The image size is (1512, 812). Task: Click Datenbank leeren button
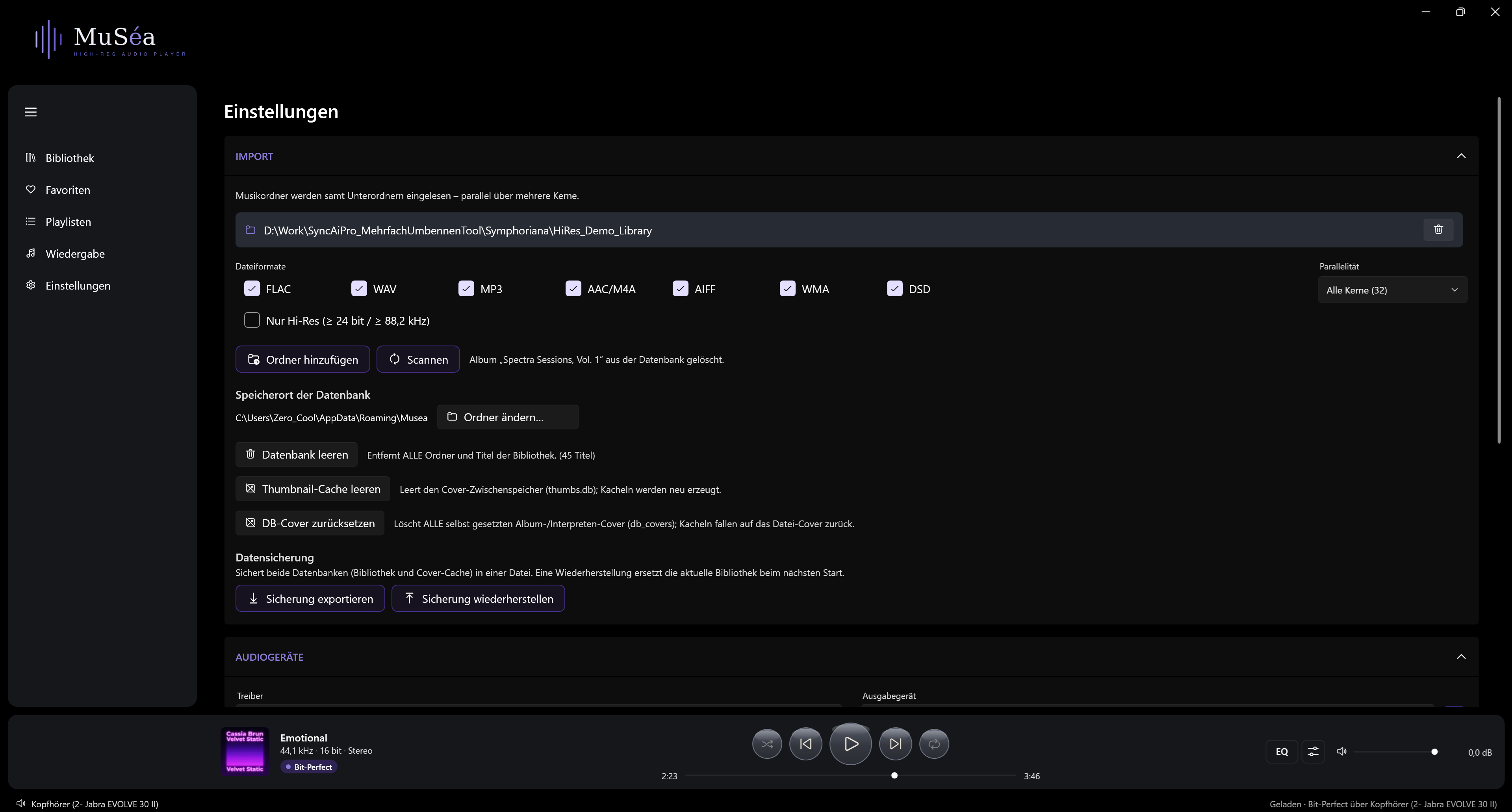tap(297, 454)
